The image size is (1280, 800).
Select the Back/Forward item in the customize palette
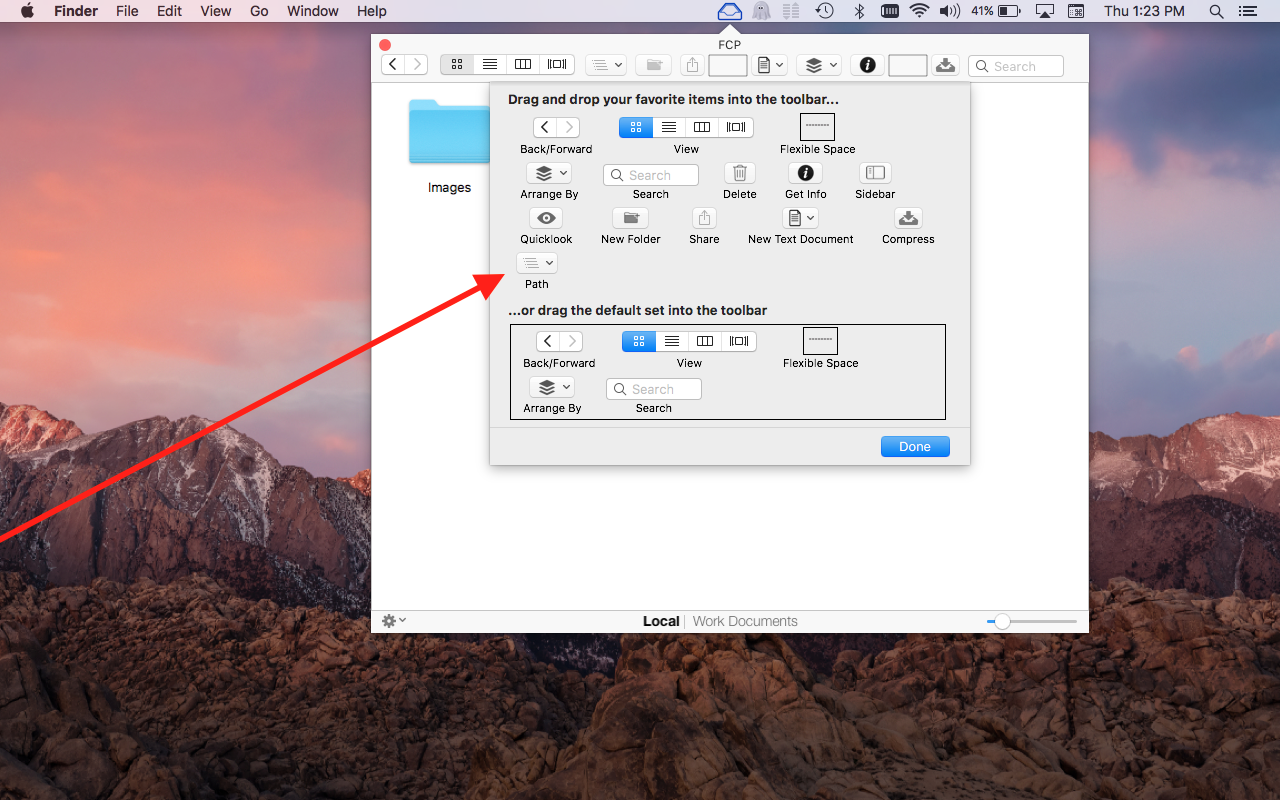click(556, 127)
